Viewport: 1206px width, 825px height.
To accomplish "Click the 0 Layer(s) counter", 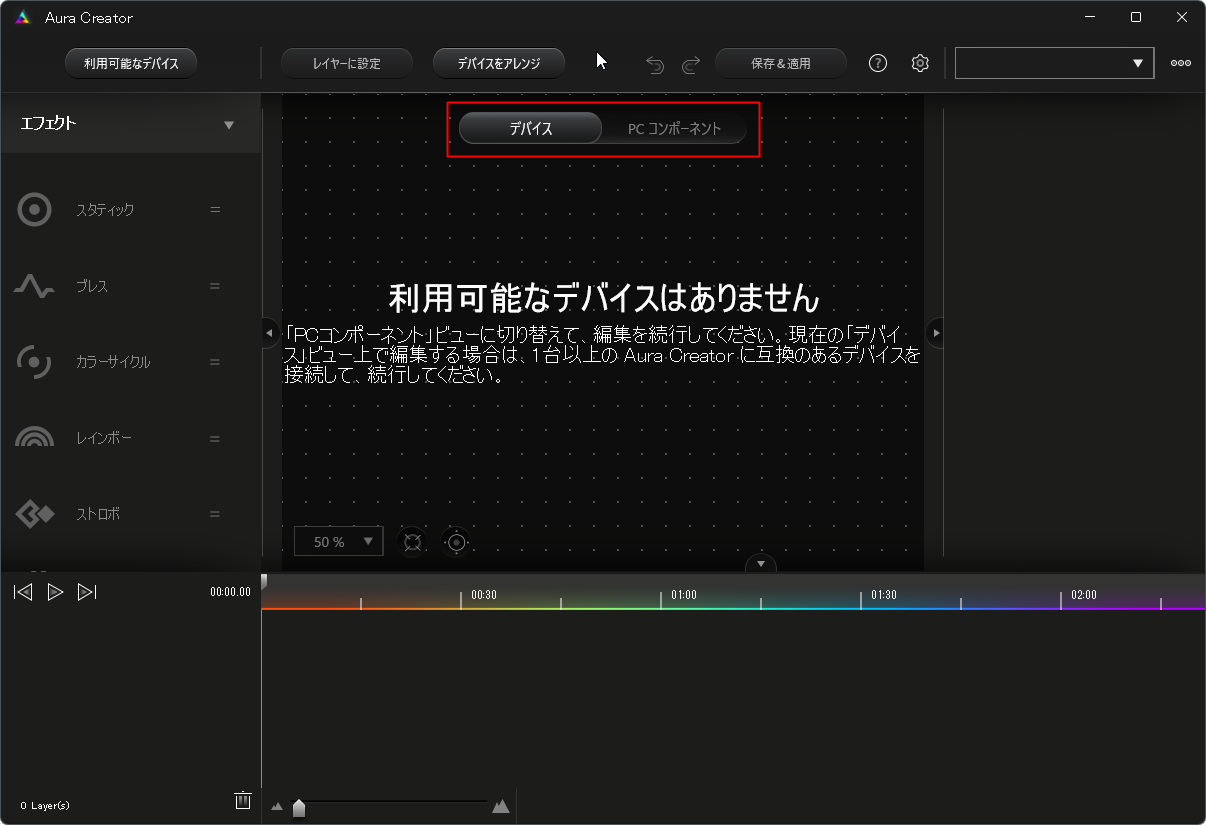I will coord(45,805).
